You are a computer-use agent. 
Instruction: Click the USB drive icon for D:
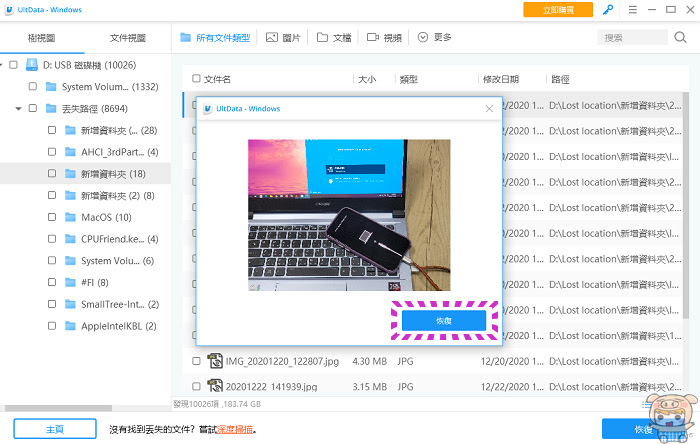(32, 65)
